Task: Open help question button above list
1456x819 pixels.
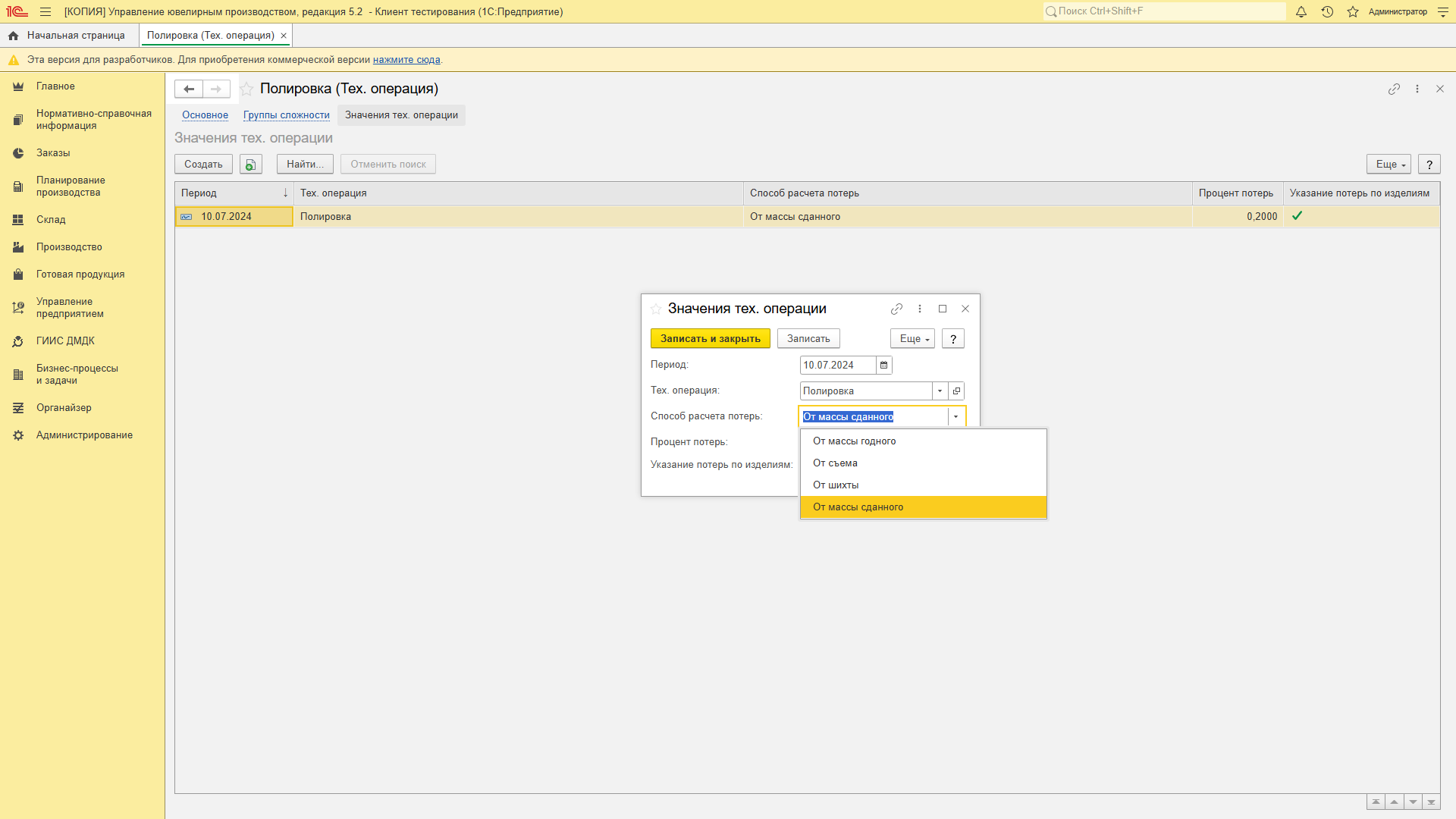Action: tap(1429, 165)
